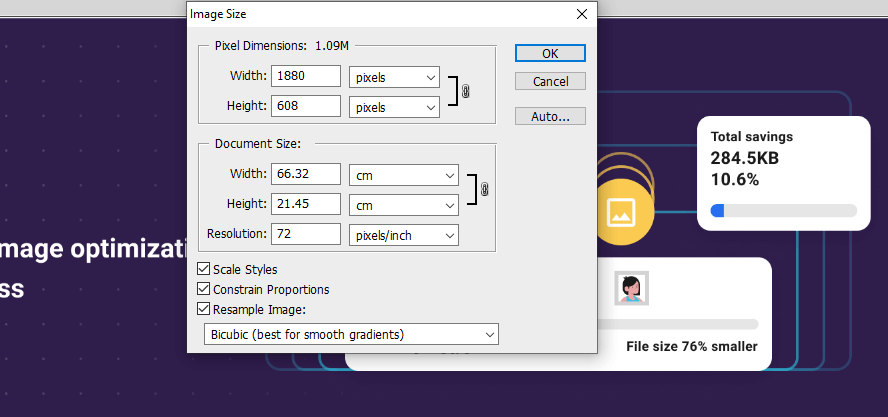Click Total savings progress bar
This screenshot has width=888, height=417.
tap(784, 211)
